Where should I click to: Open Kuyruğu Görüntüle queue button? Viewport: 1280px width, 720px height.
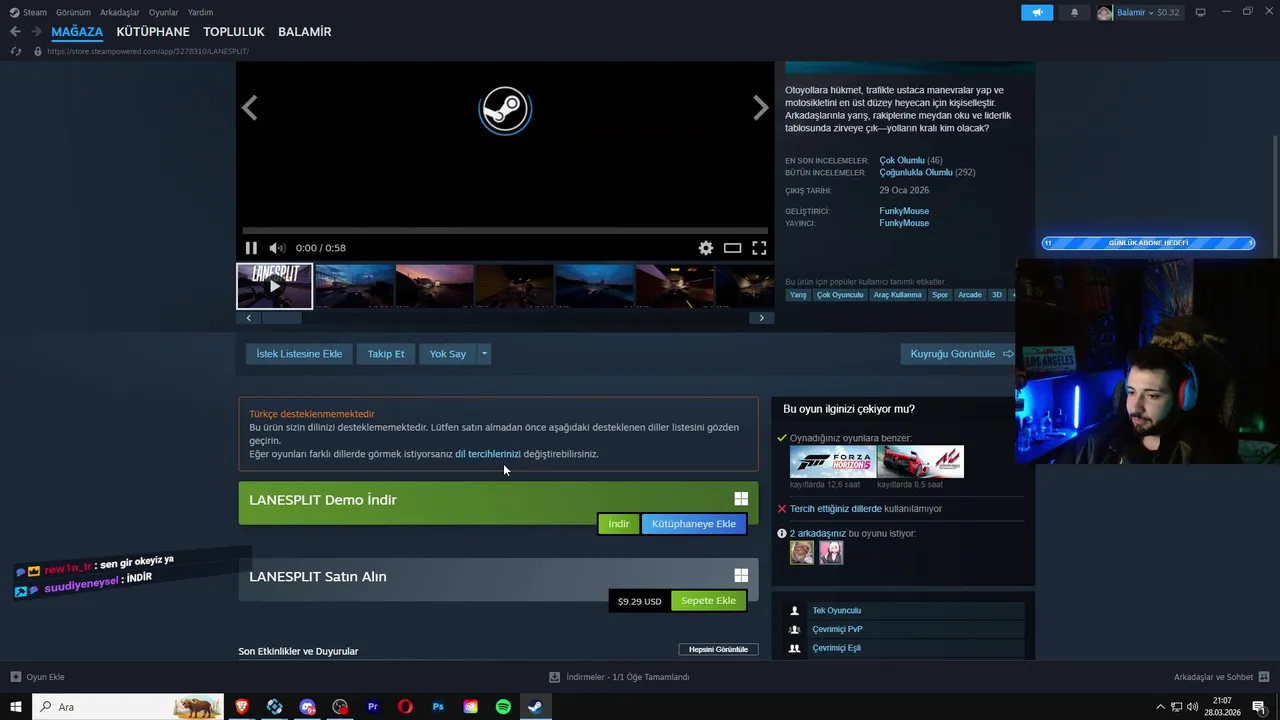tap(961, 354)
